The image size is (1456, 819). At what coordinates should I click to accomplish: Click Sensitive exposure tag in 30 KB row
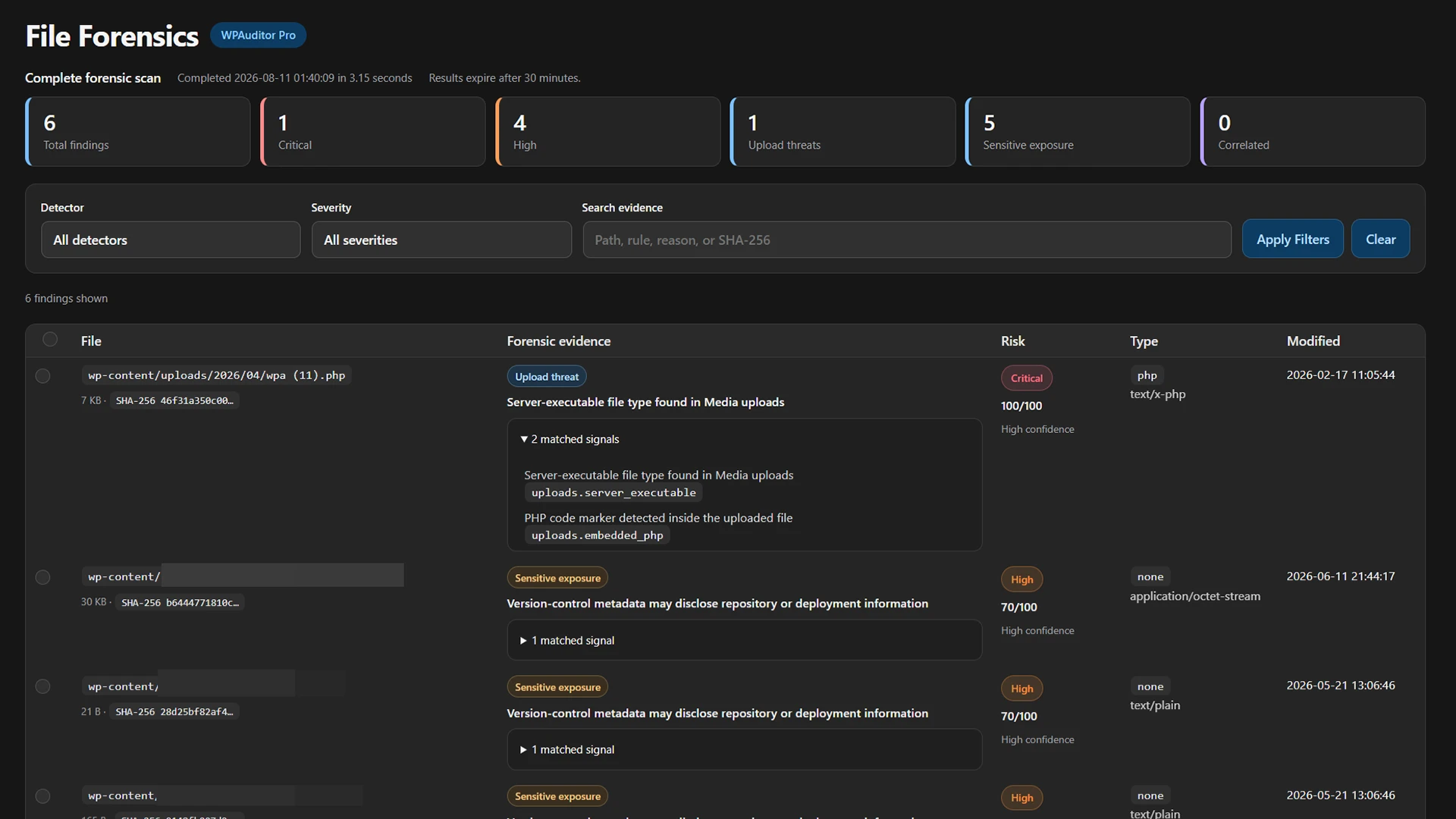(557, 578)
